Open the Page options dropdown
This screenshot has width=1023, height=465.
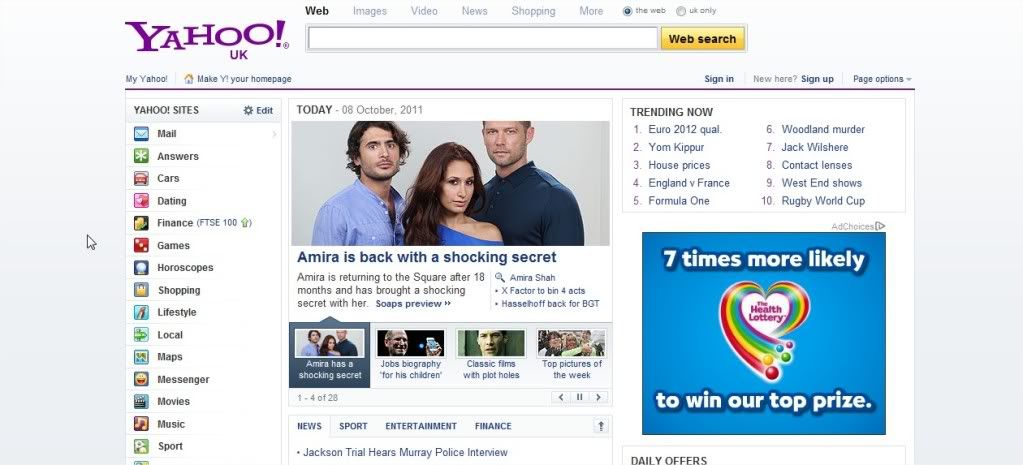(882, 79)
